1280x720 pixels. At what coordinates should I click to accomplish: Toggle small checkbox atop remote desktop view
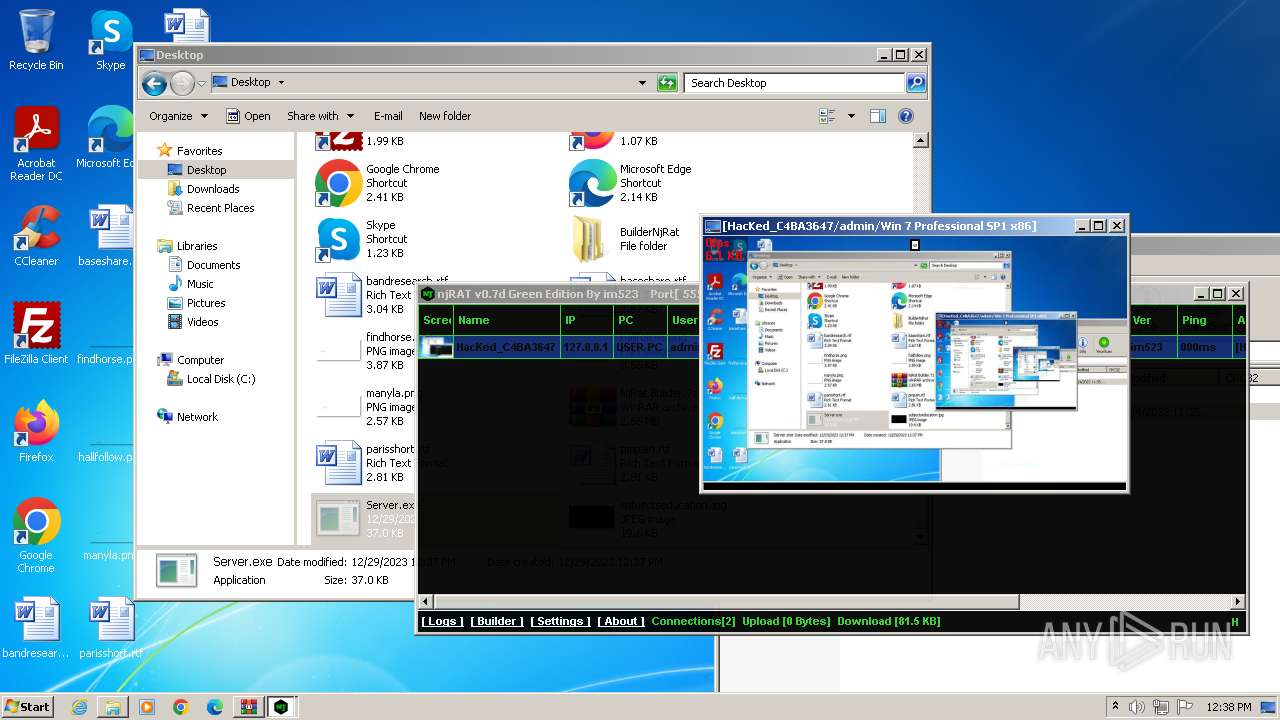coord(914,244)
